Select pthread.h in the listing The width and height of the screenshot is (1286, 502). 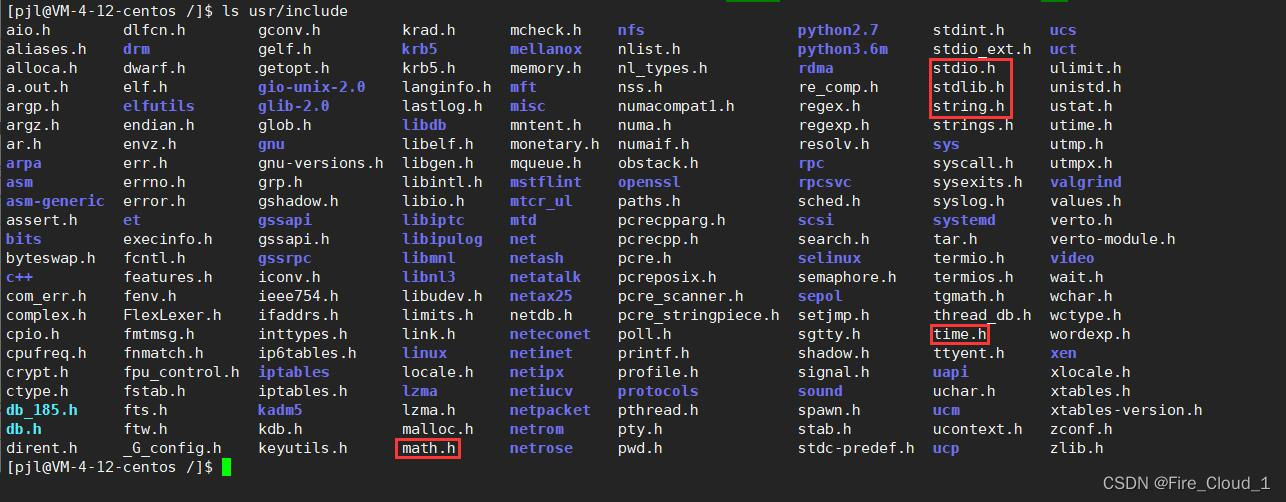[x=658, y=410]
